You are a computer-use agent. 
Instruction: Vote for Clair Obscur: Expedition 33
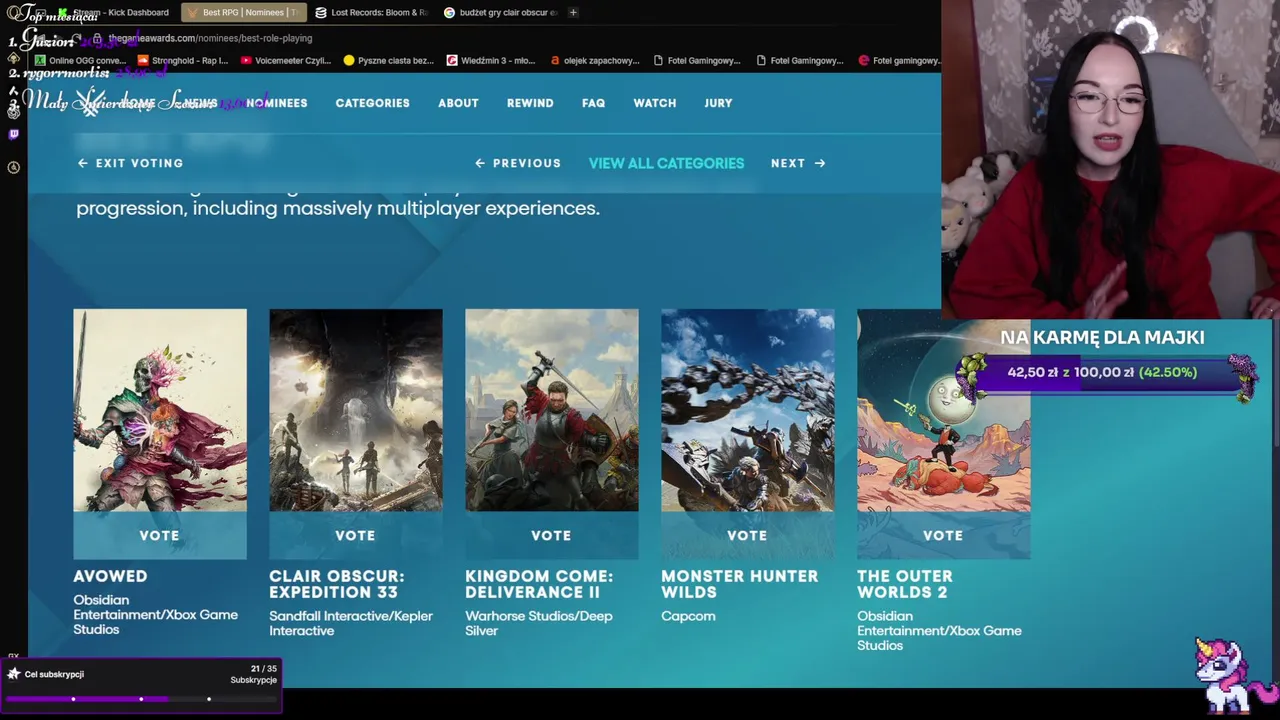(355, 536)
